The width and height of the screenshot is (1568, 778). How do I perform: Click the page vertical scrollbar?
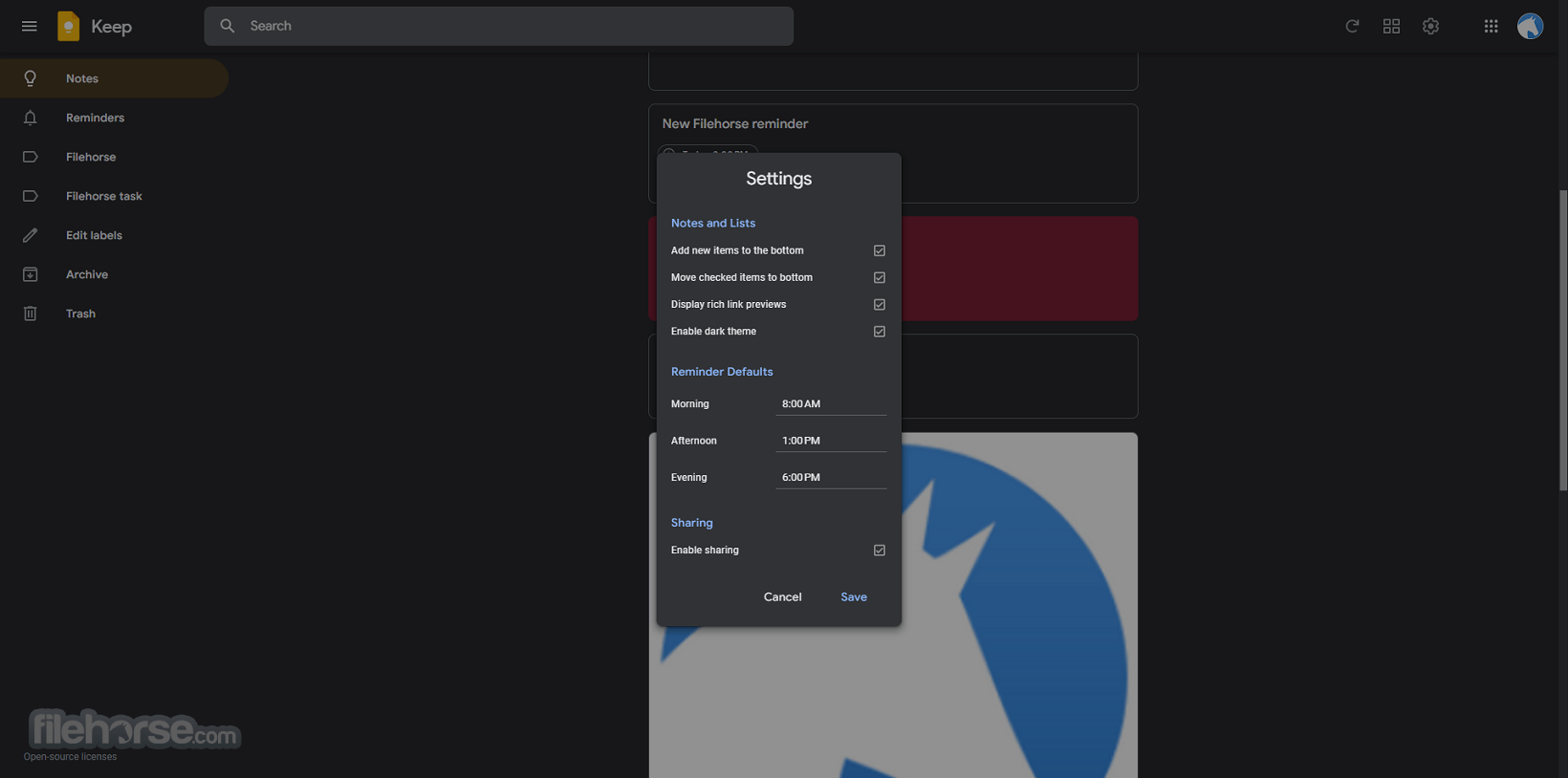point(1563,341)
